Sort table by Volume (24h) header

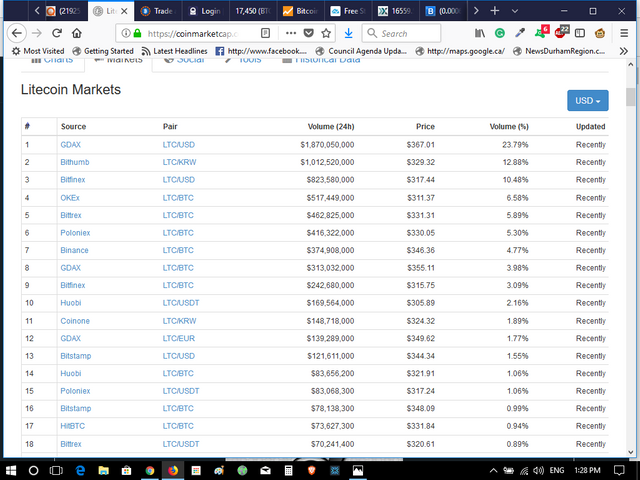click(331, 127)
